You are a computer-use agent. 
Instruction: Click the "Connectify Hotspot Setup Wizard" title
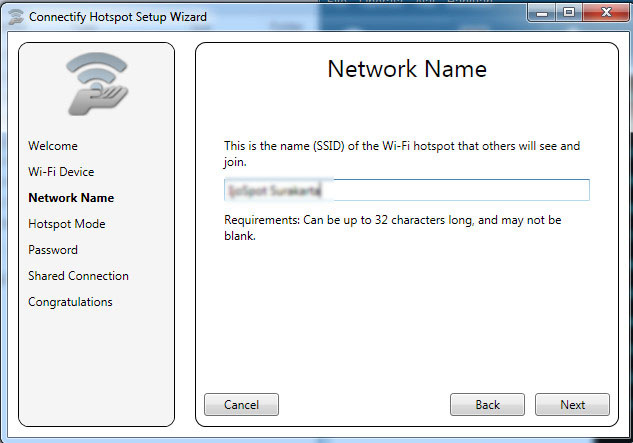[x=118, y=17]
